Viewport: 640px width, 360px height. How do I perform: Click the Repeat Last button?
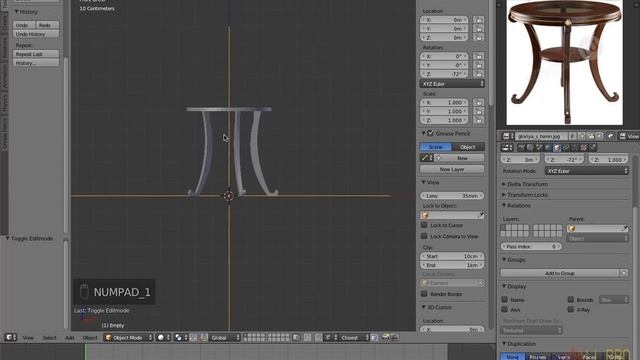(x=36, y=54)
